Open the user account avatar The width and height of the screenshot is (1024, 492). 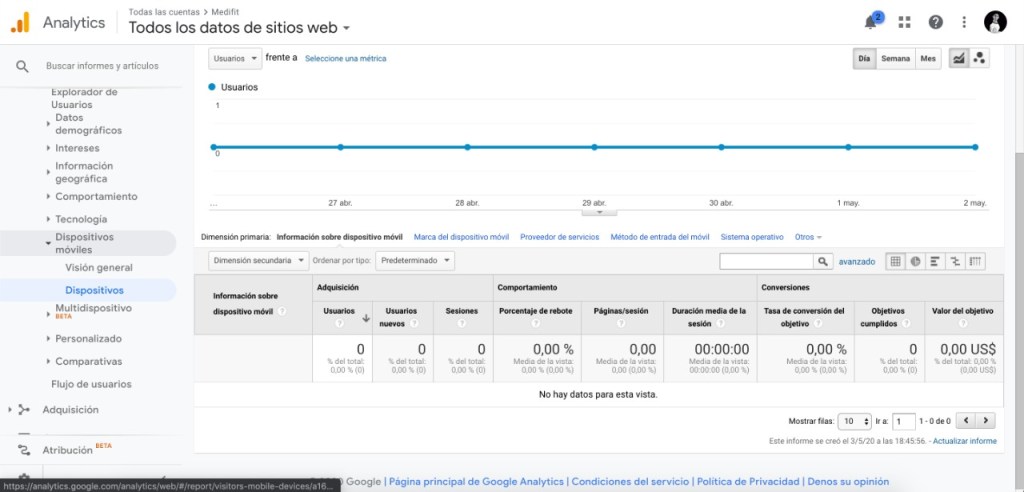[x=995, y=22]
